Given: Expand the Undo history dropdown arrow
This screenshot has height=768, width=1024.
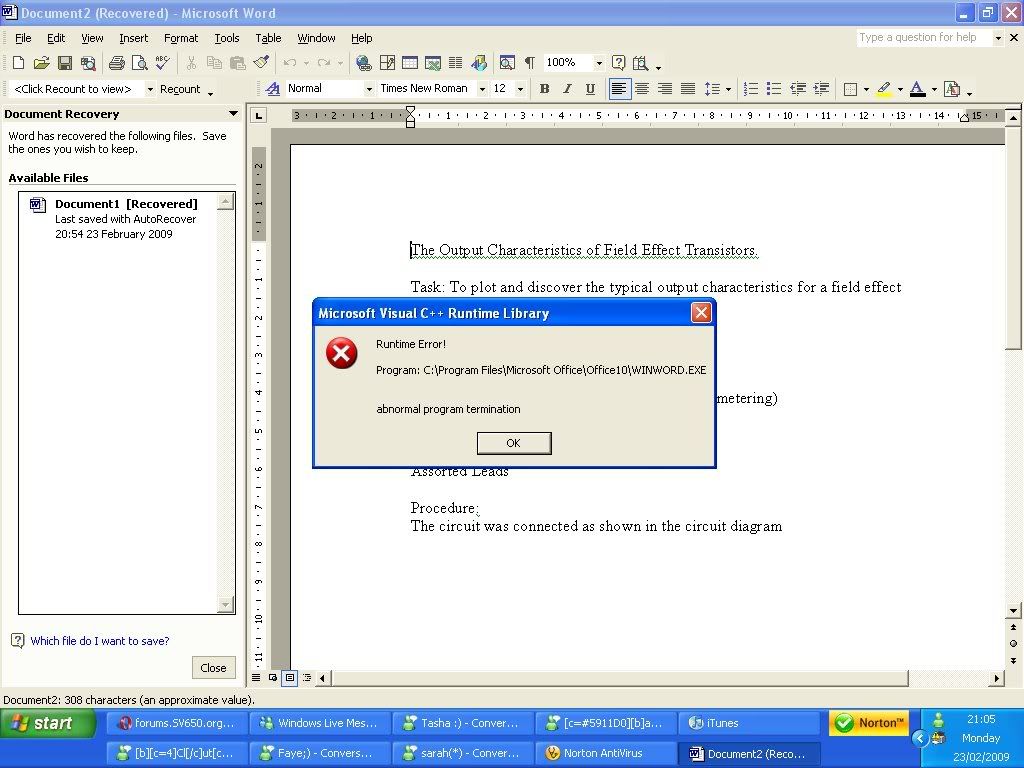Looking at the screenshot, I should click(306, 63).
